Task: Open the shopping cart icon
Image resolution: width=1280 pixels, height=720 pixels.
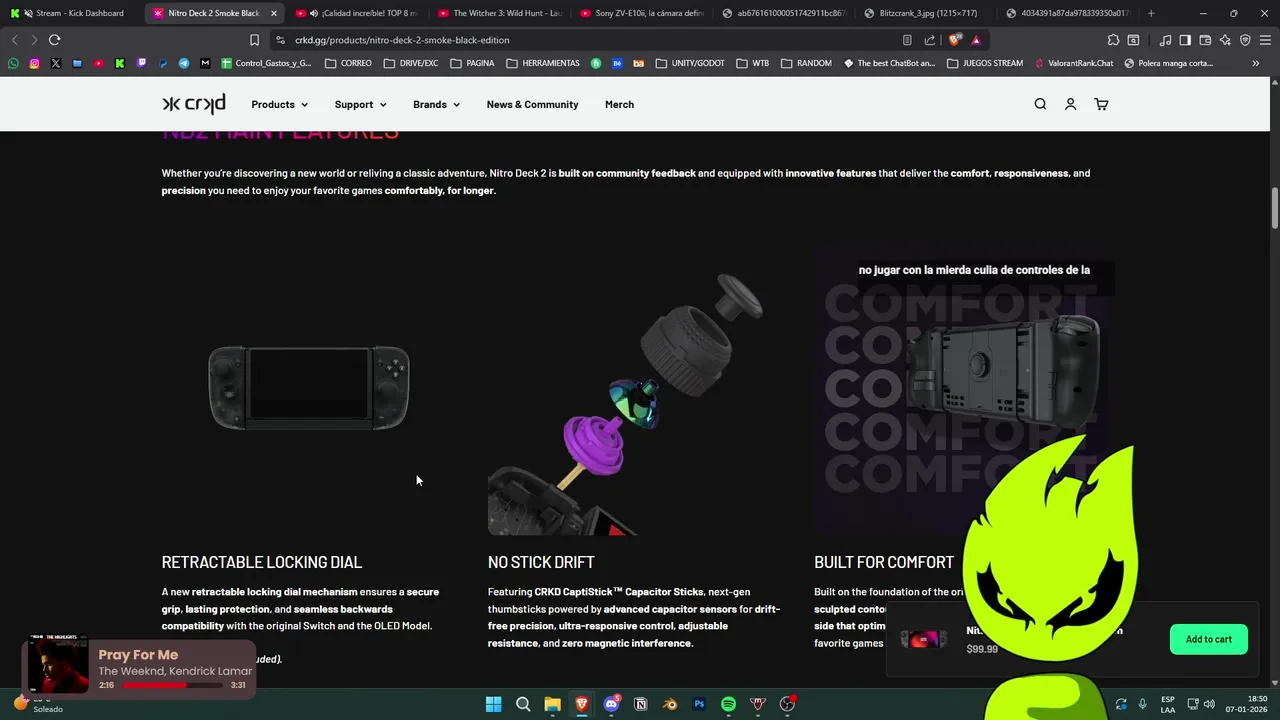Action: click(1101, 104)
